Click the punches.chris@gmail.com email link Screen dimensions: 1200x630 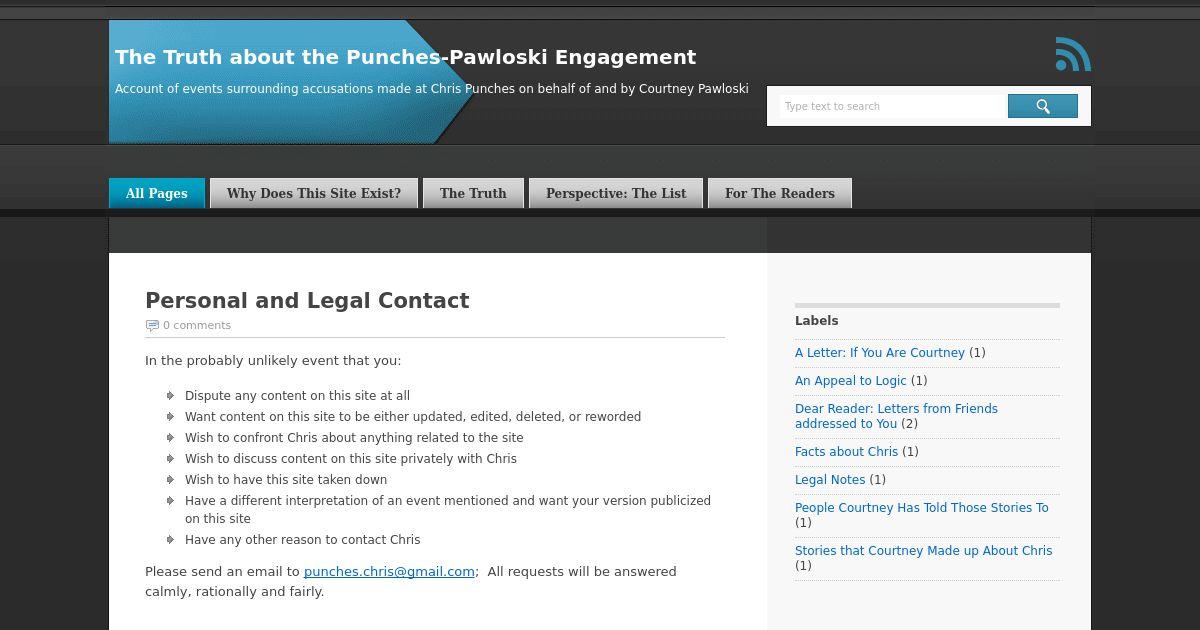(389, 572)
